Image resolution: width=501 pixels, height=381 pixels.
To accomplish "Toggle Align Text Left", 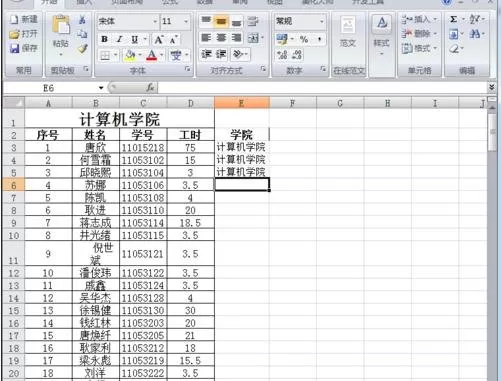I will pyautogui.click(x=206, y=38).
